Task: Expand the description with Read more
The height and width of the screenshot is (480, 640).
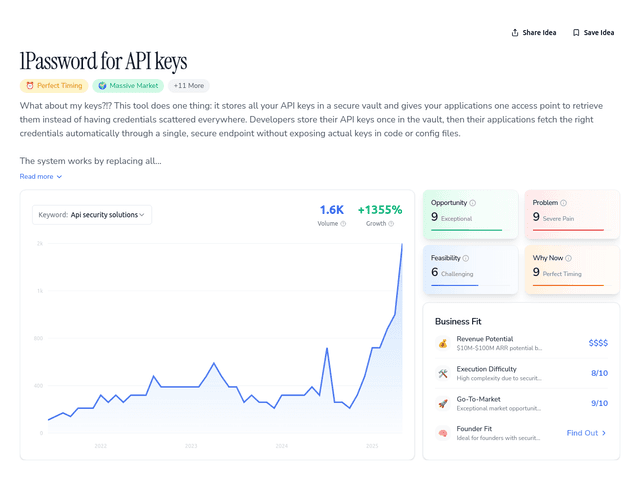Action: point(40,176)
